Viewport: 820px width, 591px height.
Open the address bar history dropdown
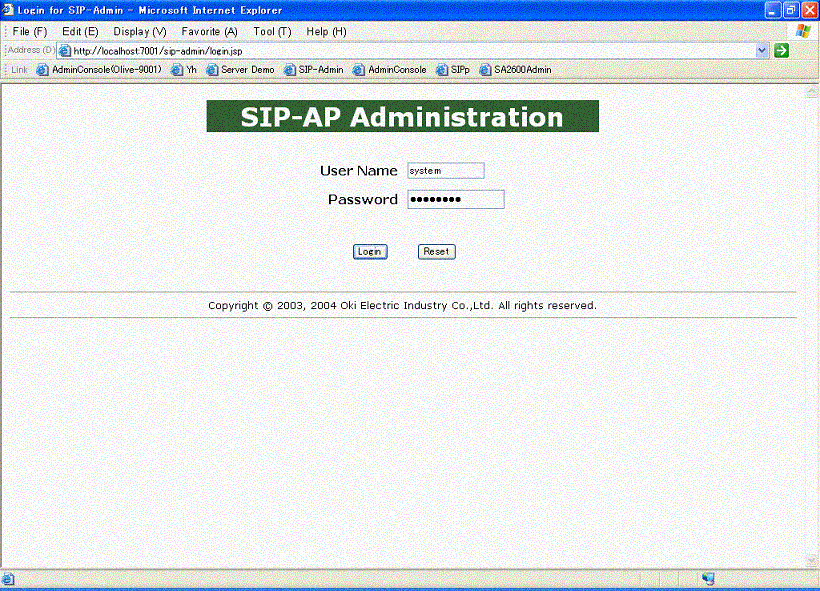(761, 50)
